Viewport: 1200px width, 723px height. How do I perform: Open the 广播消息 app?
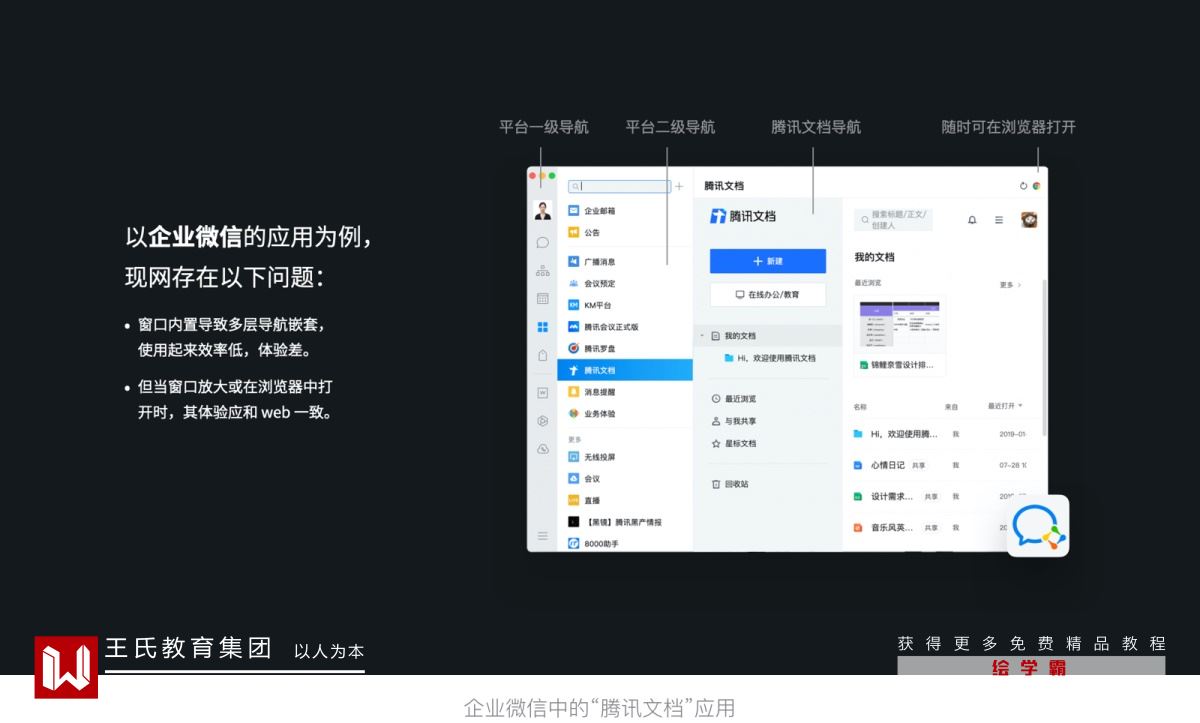[x=625, y=262]
